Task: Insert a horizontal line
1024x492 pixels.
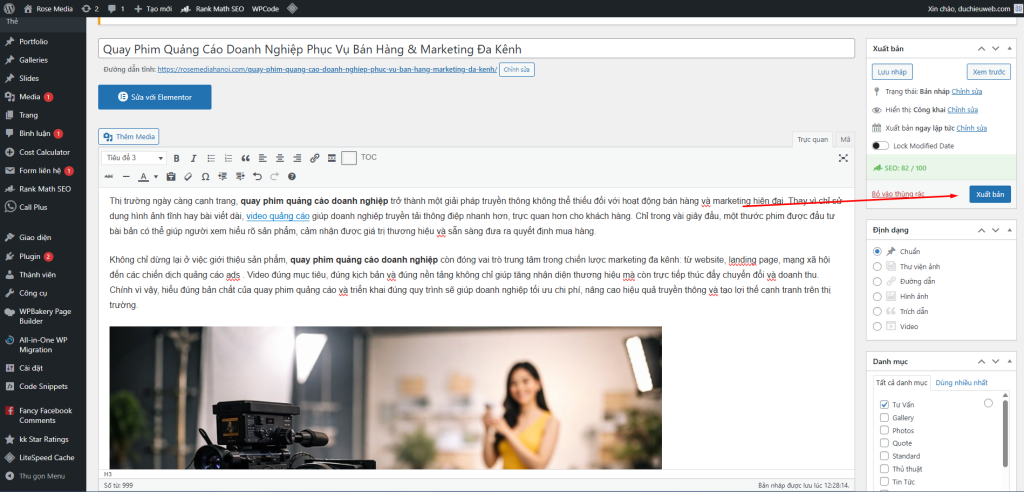Action: tap(126, 176)
